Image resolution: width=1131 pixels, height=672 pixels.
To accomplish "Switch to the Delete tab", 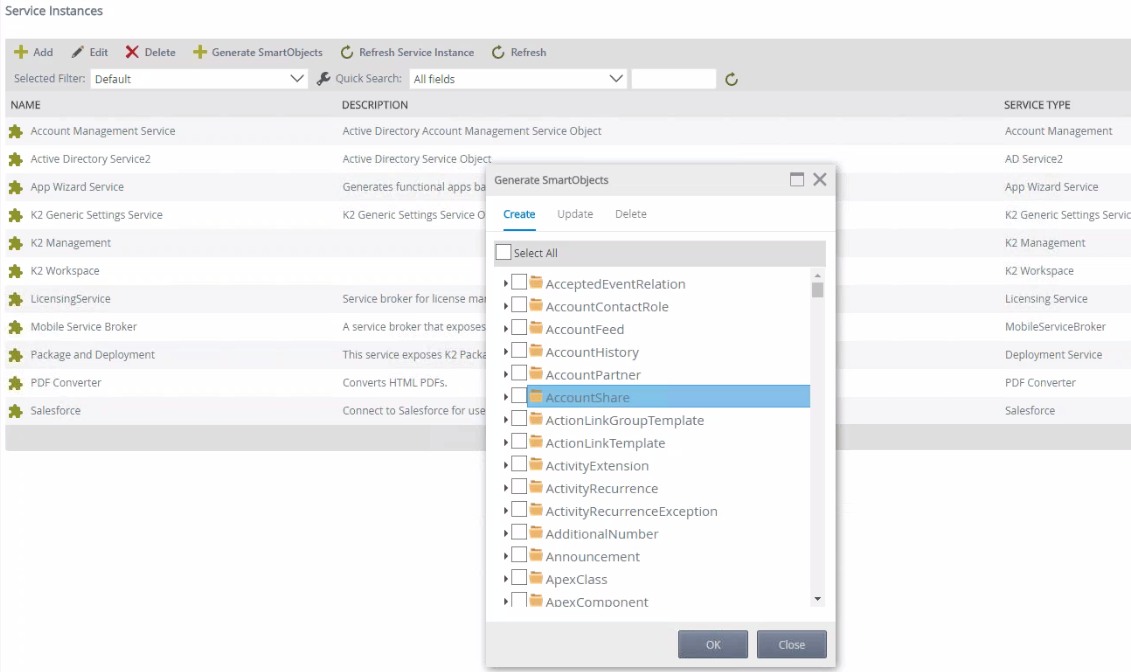I will tap(630, 214).
